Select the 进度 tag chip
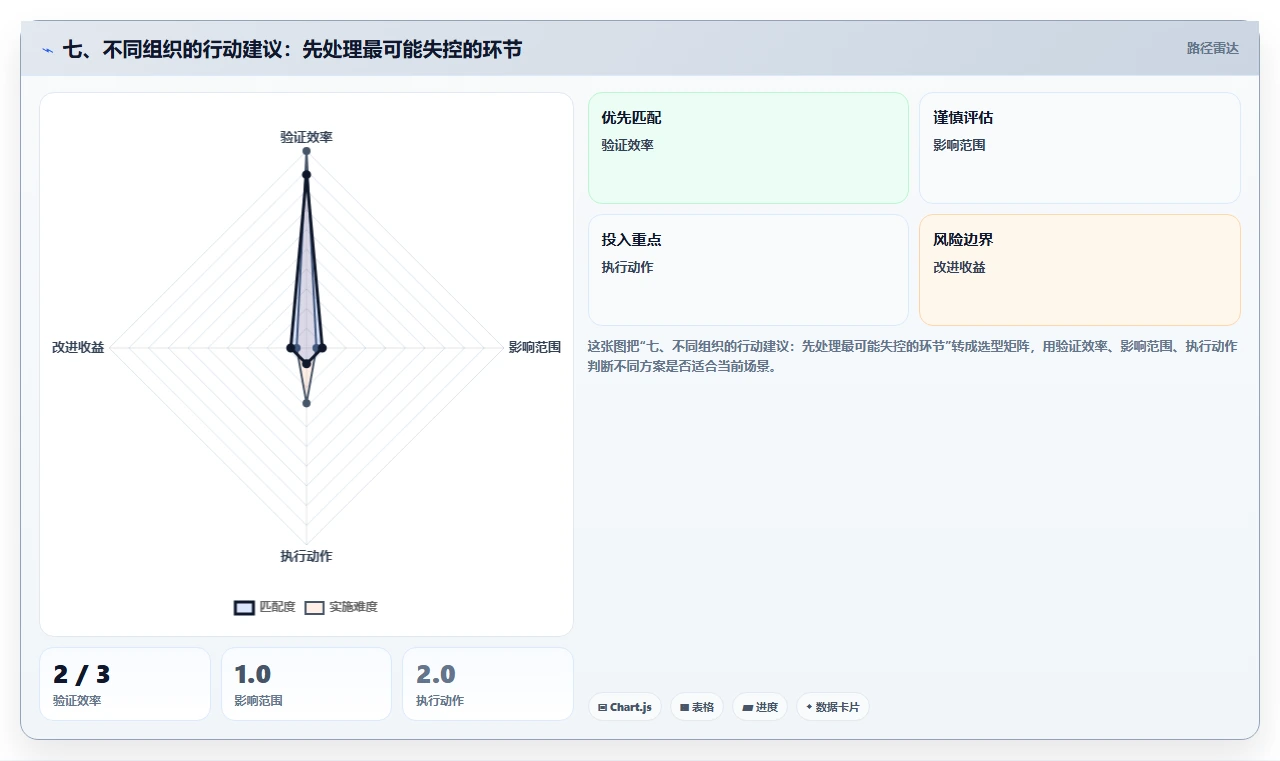The height and width of the screenshot is (761, 1280). tap(760, 707)
